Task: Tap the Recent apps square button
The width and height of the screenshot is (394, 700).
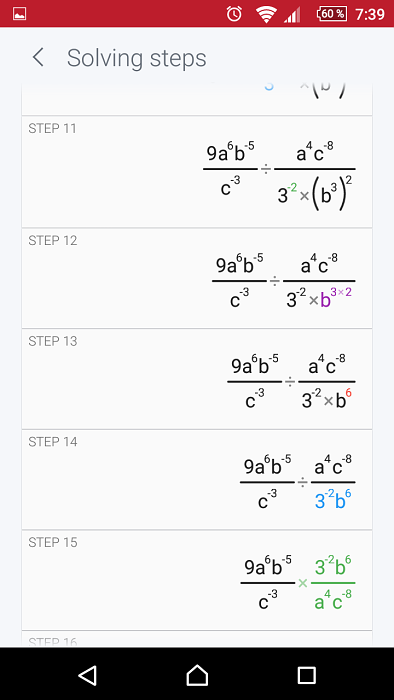Action: 307,675
